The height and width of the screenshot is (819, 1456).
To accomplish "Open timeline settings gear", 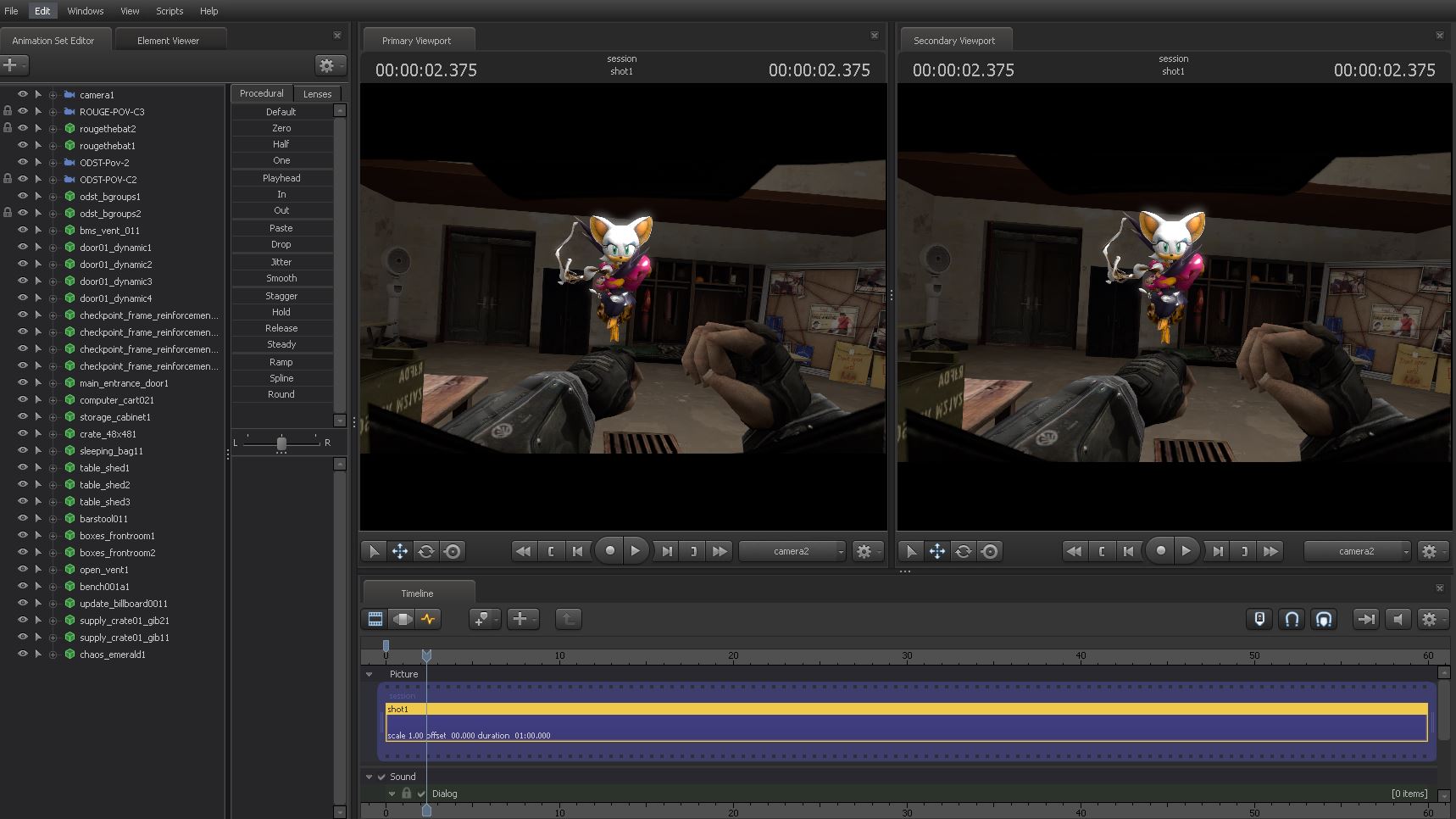I will 1430,619.
